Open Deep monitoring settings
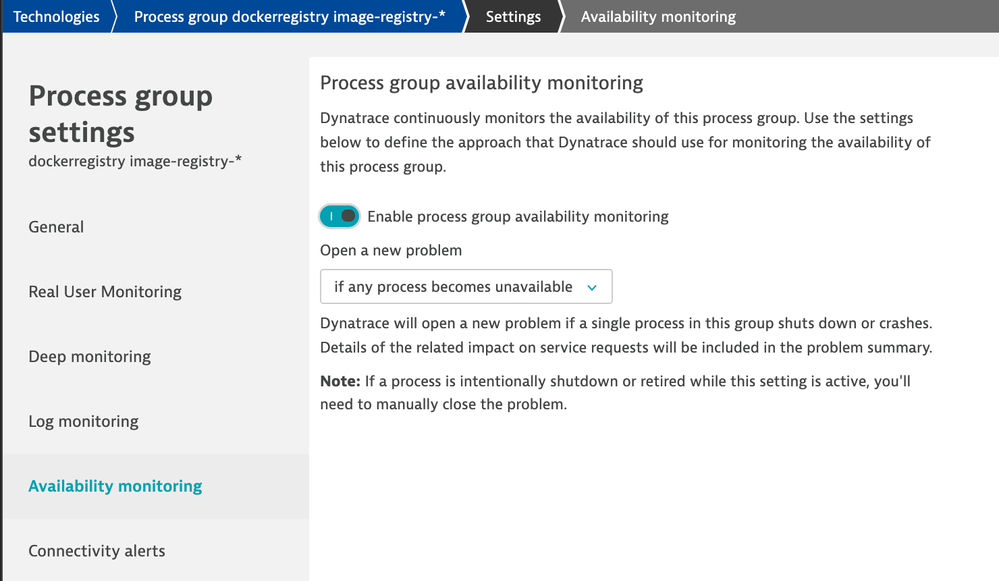The width and height of the screenshot is (999, 581). pos(90,357)
